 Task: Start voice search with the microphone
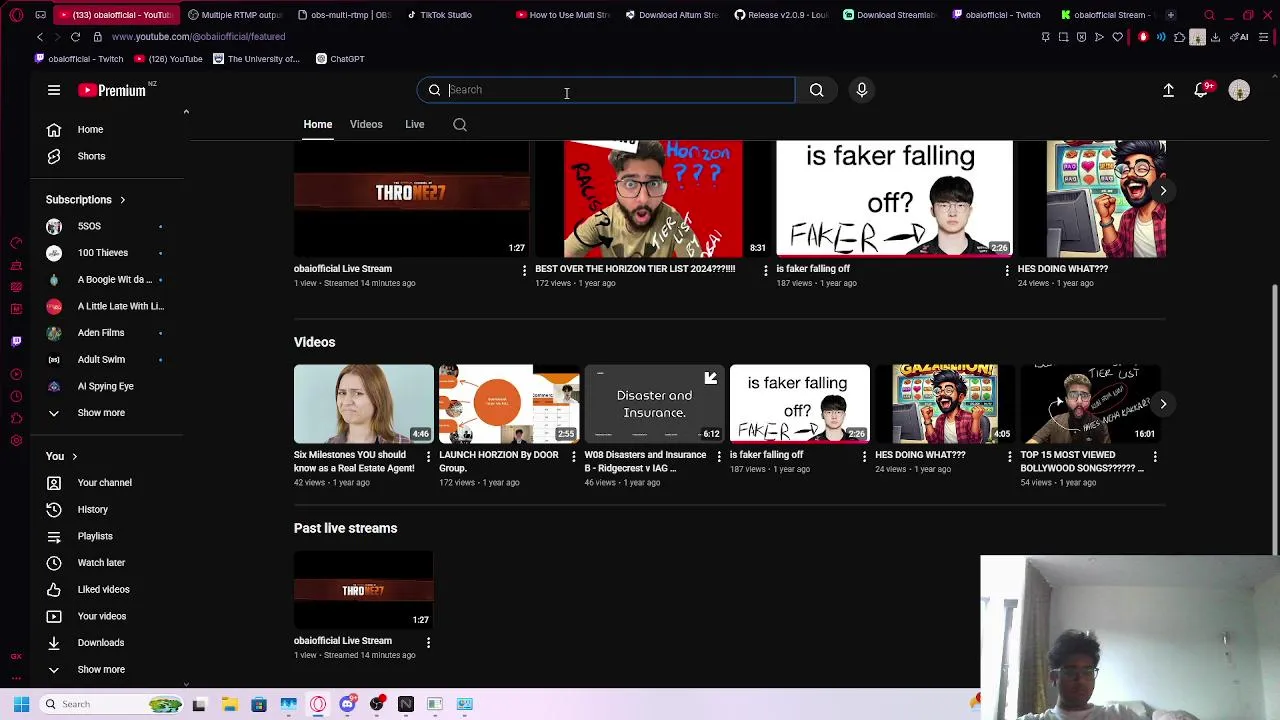pyautogui.click(x=862, y=90)
